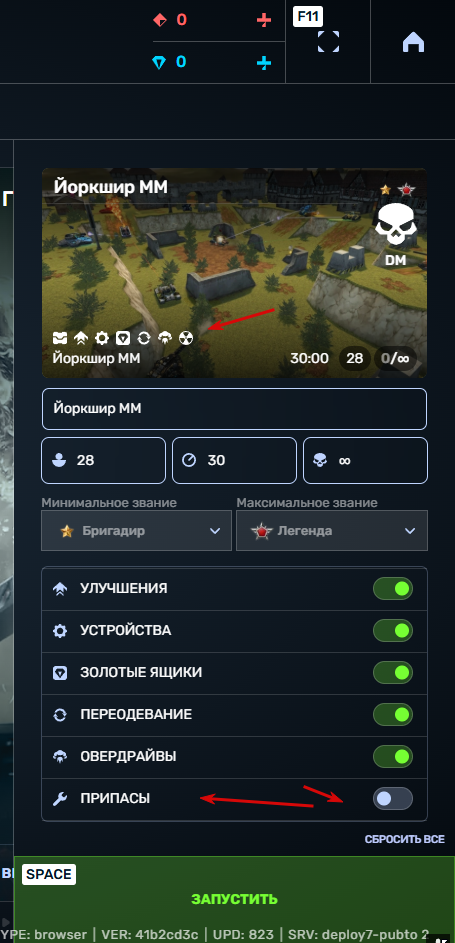The width and height of the screenshot is (455, 943).
Task: Click the nuclear icon on map preview
Action: [187, 339]
